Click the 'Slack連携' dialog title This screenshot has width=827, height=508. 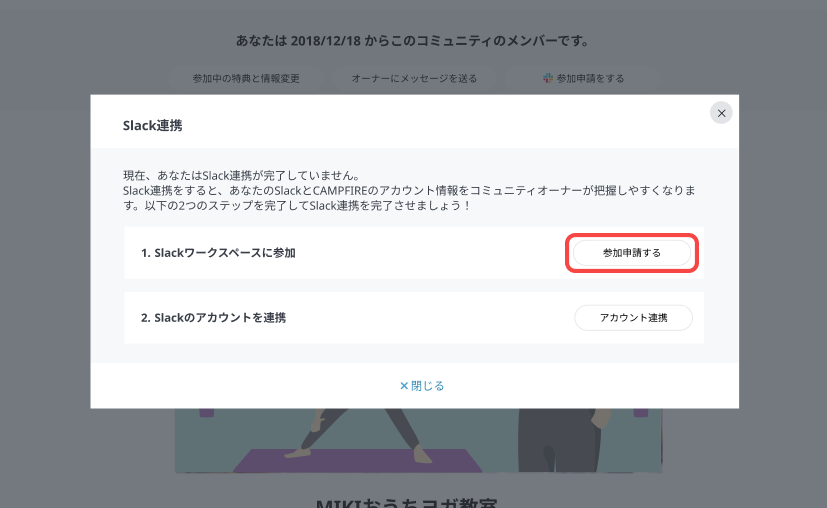pos(152,127)
